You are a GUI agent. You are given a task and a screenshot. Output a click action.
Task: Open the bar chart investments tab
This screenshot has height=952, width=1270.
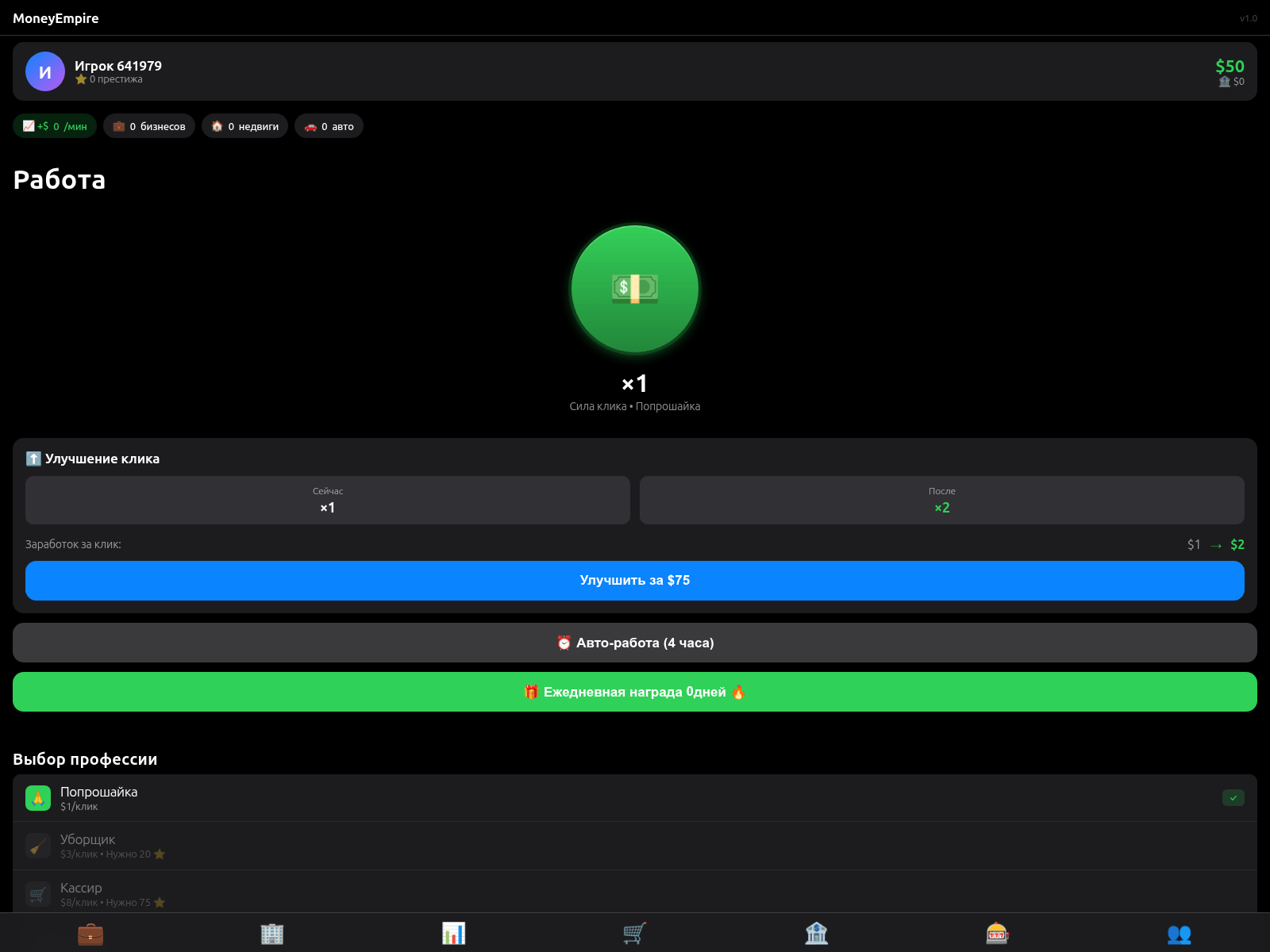coord(453,934)
